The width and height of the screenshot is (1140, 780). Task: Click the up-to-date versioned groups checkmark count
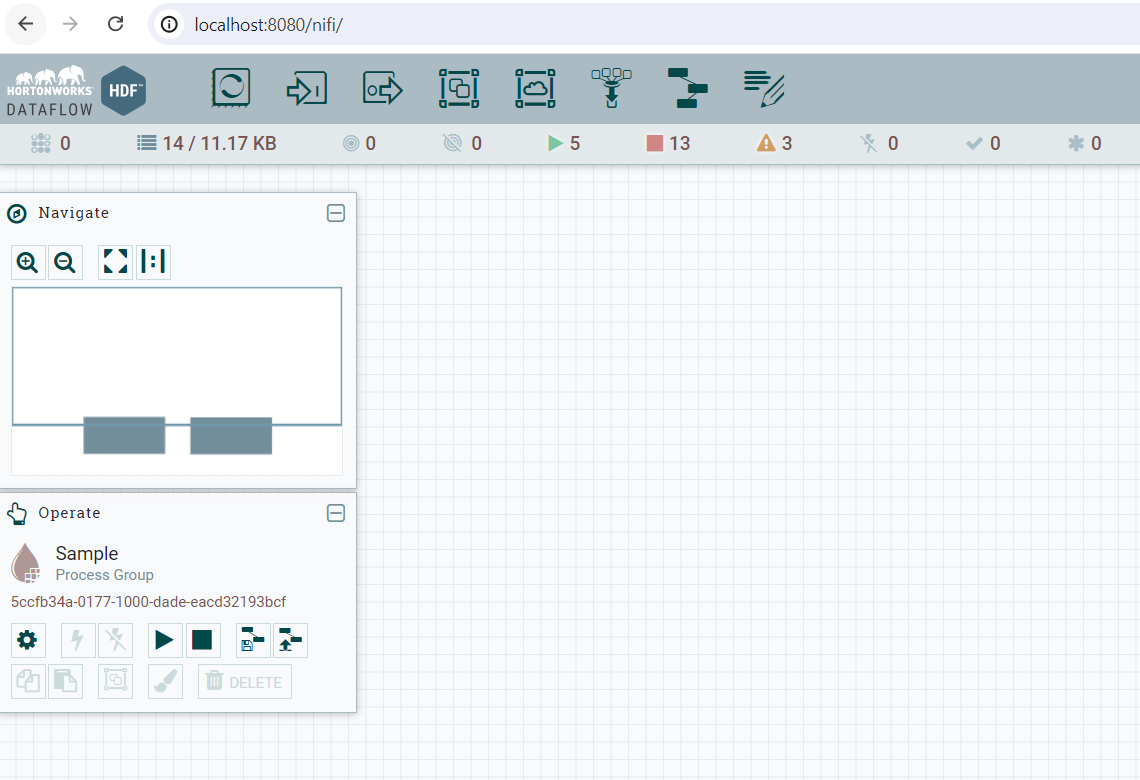pyautogui.click(x=983, y=143)
